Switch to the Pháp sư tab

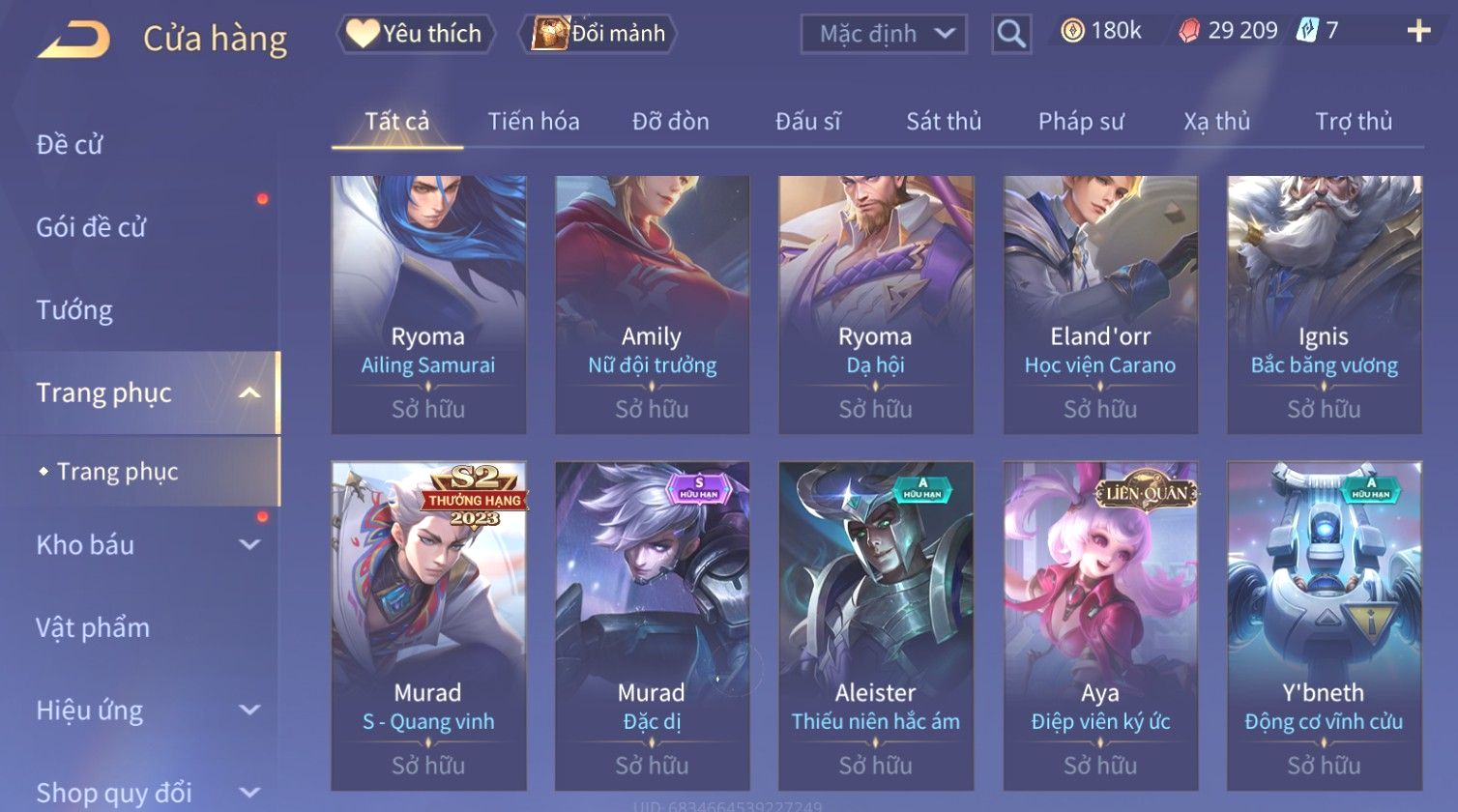(x=1081, y=122)
